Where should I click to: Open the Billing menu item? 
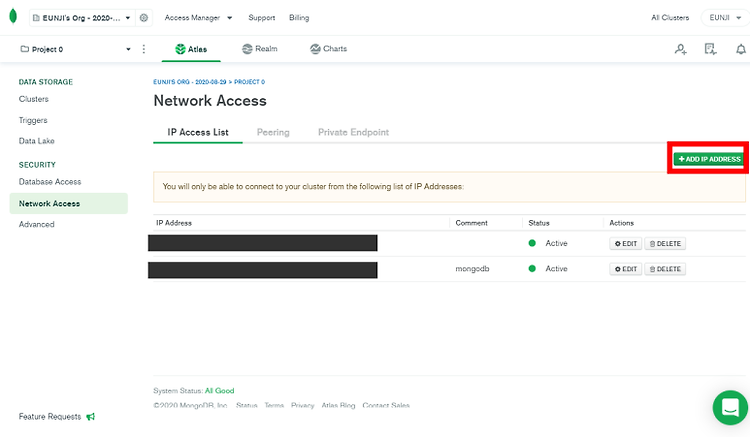[299, 18]
